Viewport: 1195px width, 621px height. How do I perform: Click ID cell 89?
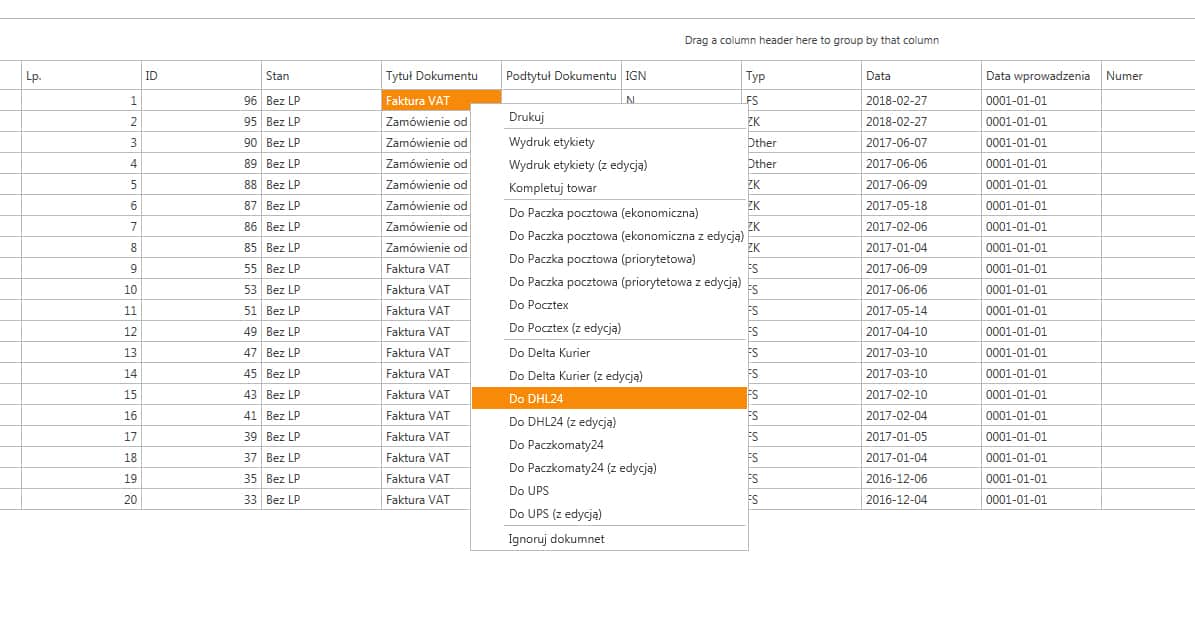201,163
